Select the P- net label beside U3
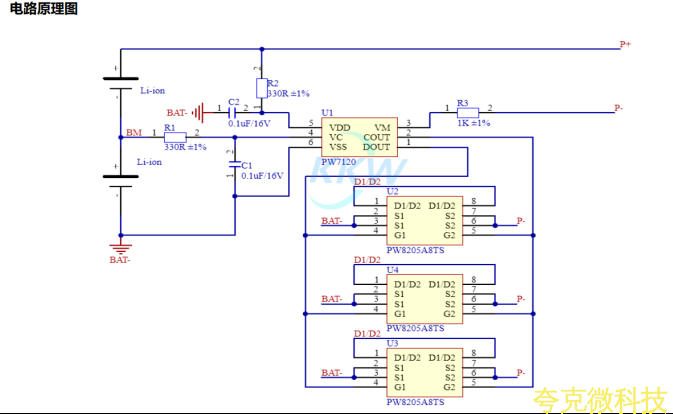This screenshot has width=673, height=414. pyautogui.click(x=521, y=373)
